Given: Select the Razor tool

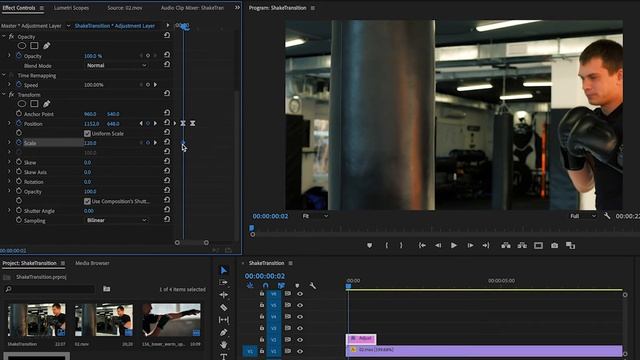Looking at the screenshot, I should pos(223,307).
